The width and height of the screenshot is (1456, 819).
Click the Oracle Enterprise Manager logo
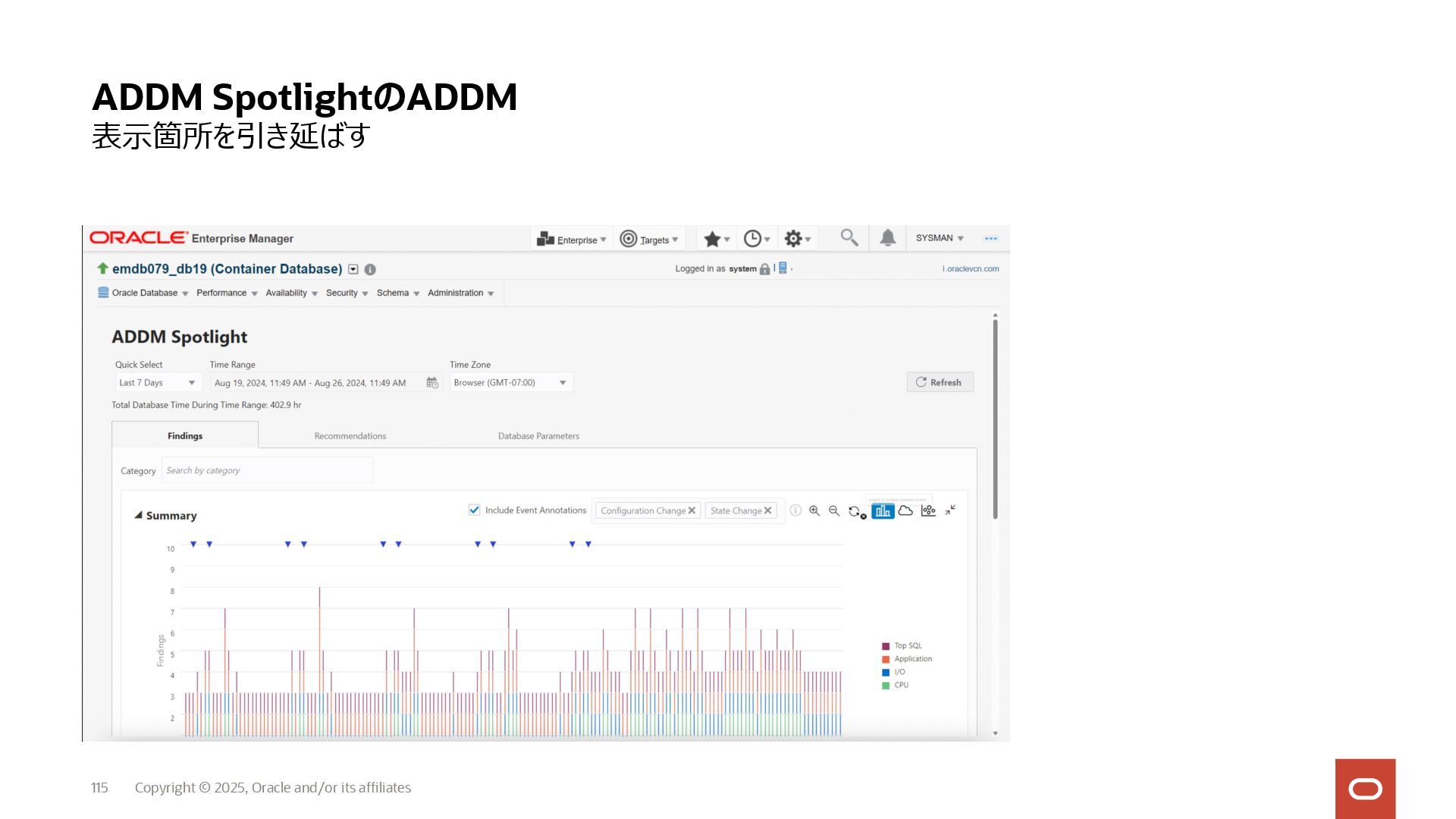(191, 238)
